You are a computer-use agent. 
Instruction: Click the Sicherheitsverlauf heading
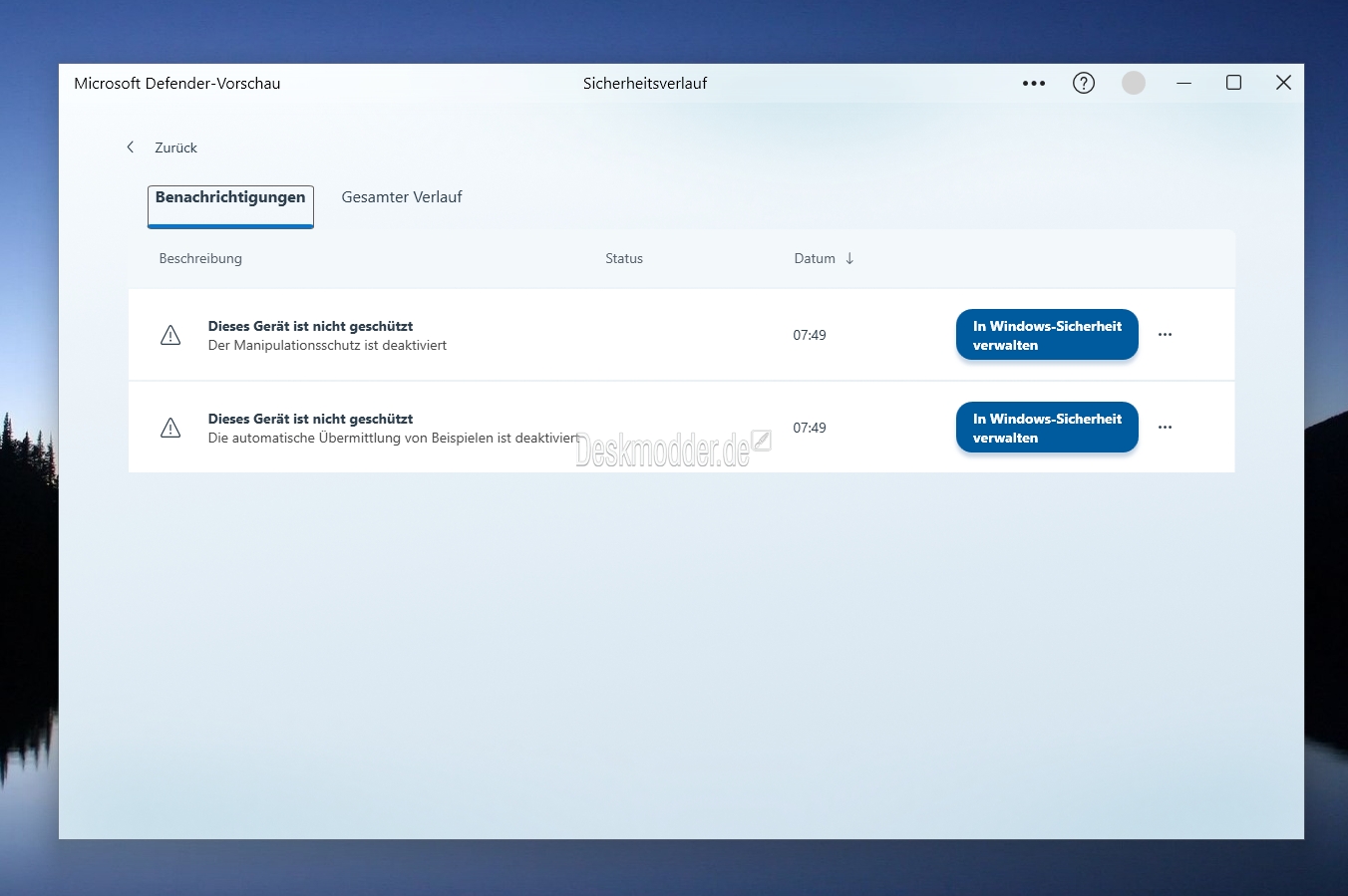[645, 84]
